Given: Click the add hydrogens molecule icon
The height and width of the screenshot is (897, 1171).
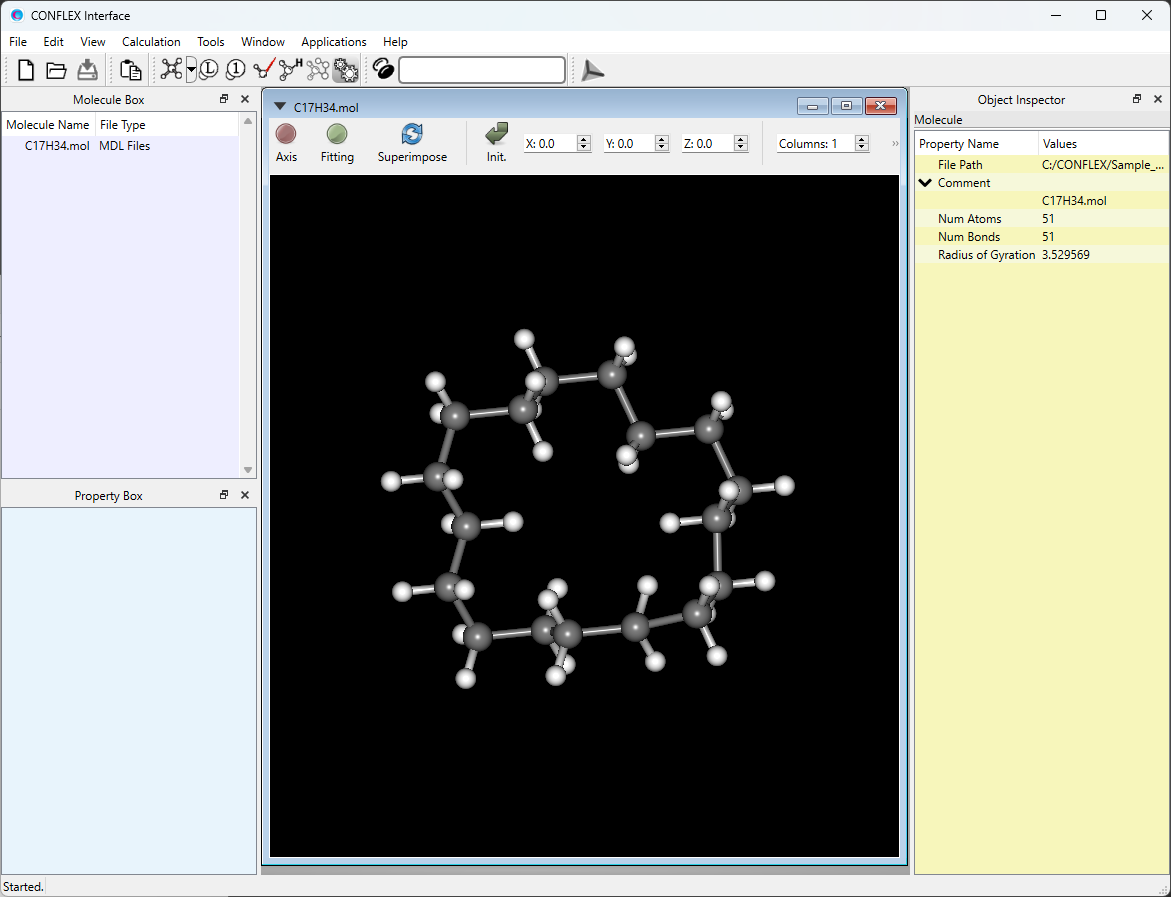Looking at the screenshot, I should [290, 69].
